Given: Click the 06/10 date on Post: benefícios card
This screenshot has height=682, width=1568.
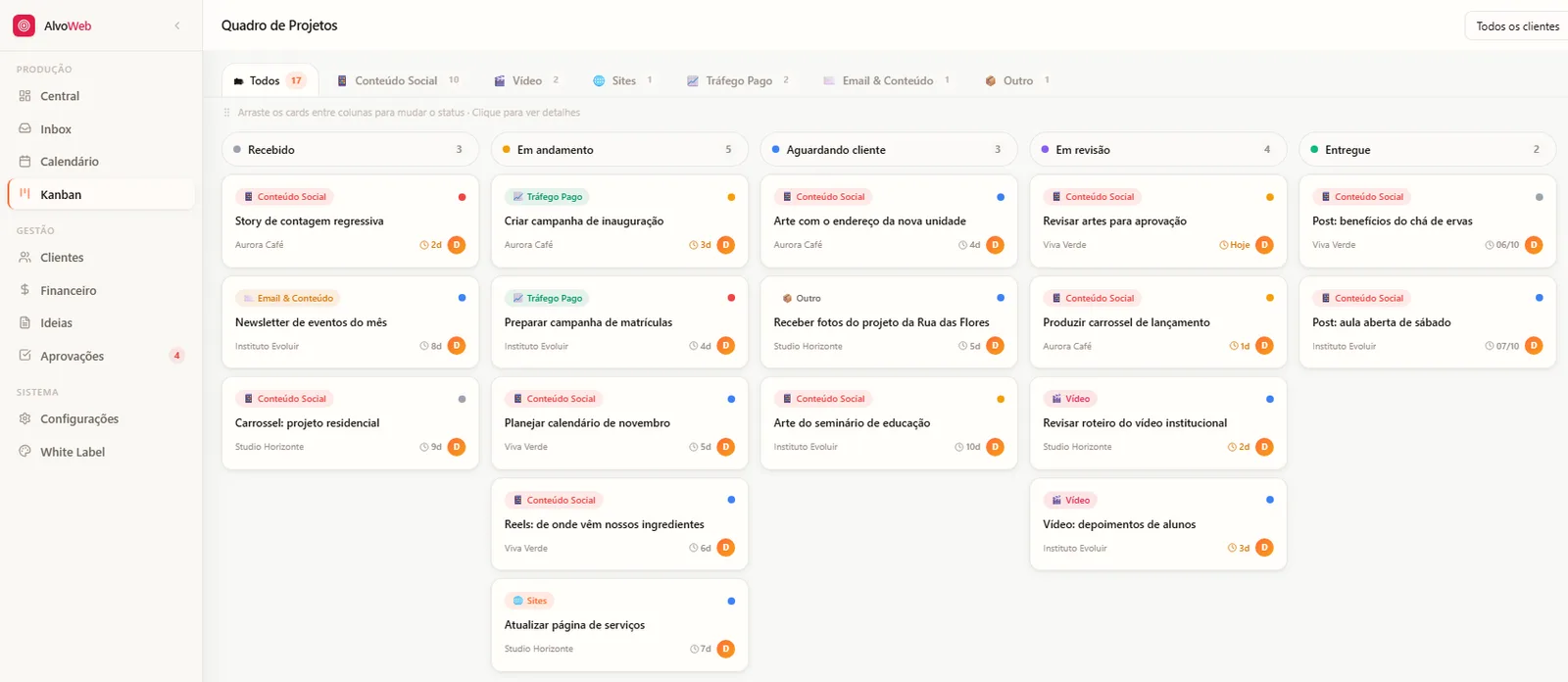Looking at the screenshot, I should coord(1502,245).
